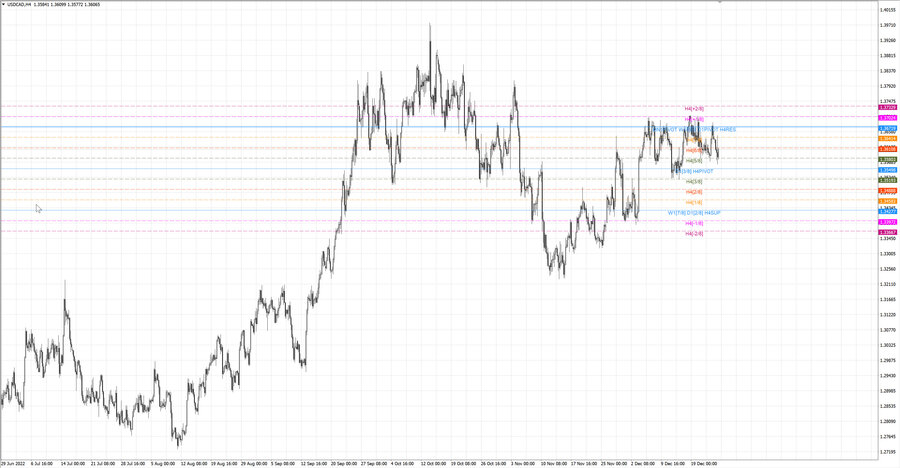Click the H4[2/8] orange level label
The image size is (900, 468).
pyautogui.click(x=694, y=192)
